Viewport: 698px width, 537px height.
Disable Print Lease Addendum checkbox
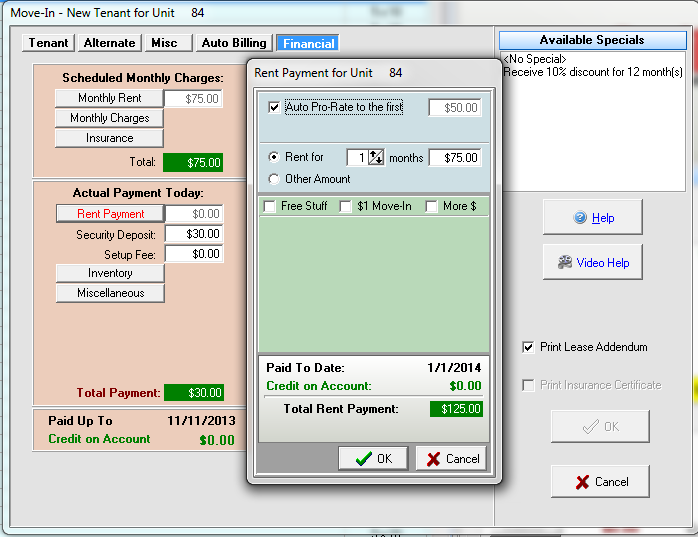click(x=528, y=347)
